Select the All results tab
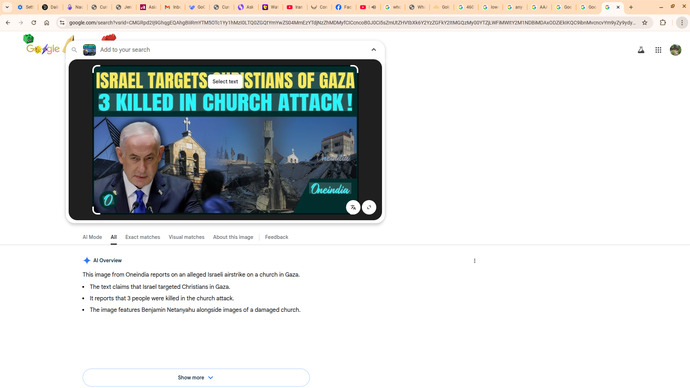The image size is (690, 388). click(114, 237)
